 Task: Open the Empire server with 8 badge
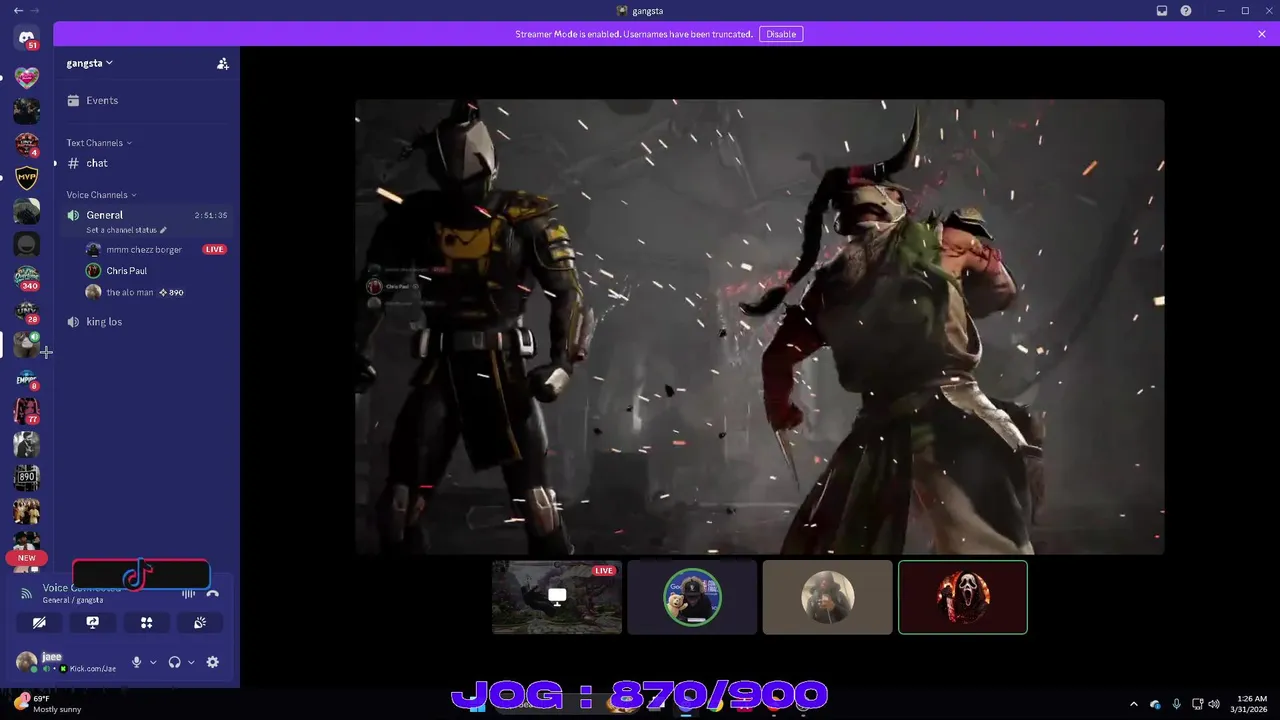point(27,379)
